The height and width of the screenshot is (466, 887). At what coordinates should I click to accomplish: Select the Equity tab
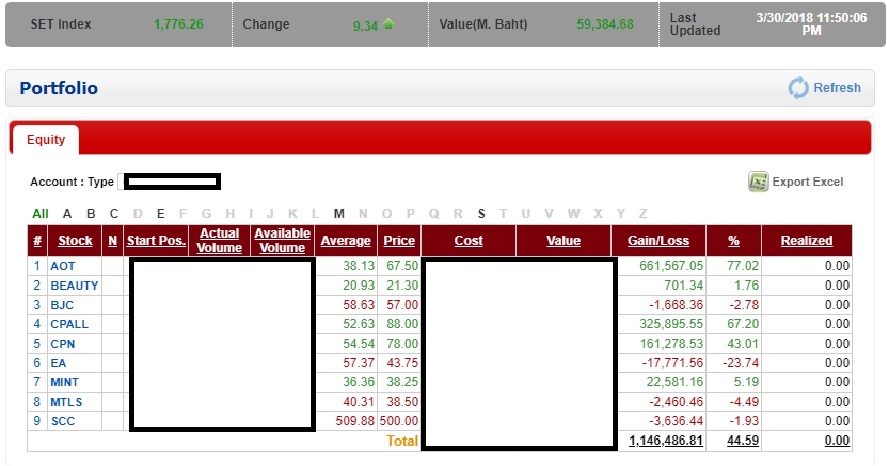(x=45, y=140)
